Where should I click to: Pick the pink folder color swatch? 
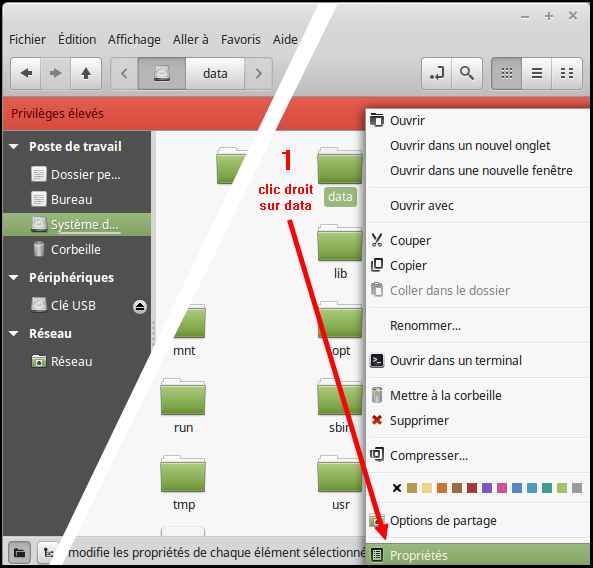tap(502, 488)
